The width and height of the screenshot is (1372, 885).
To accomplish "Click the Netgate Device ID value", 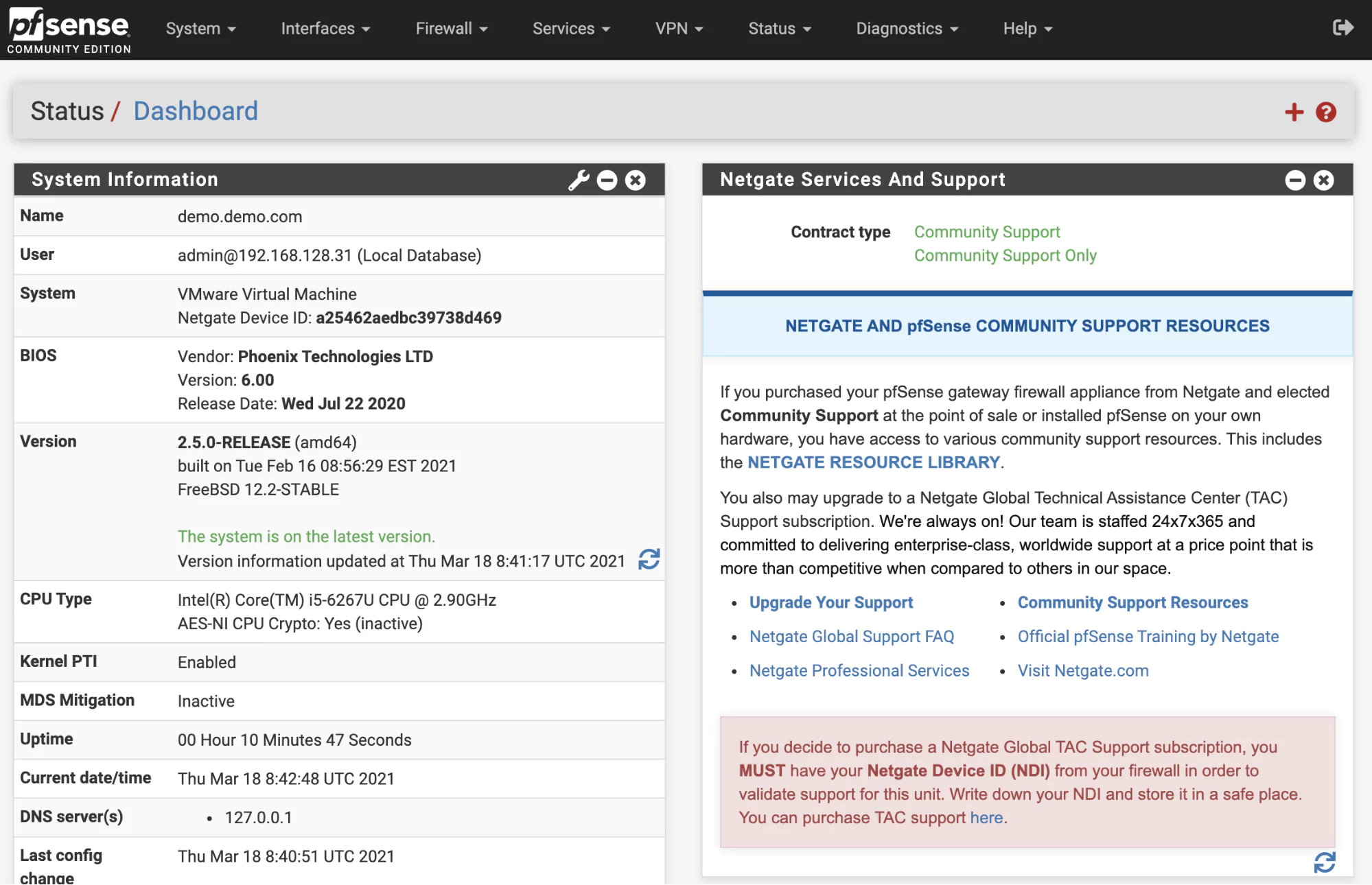I will point(408,318).
